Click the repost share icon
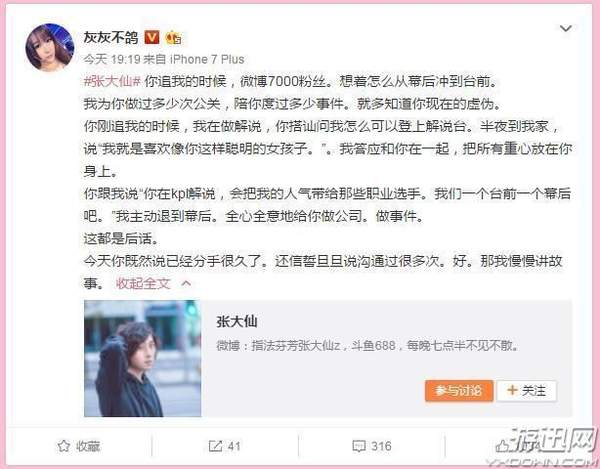The height and width of the screenshot is (469, 600). pos(215,446)
